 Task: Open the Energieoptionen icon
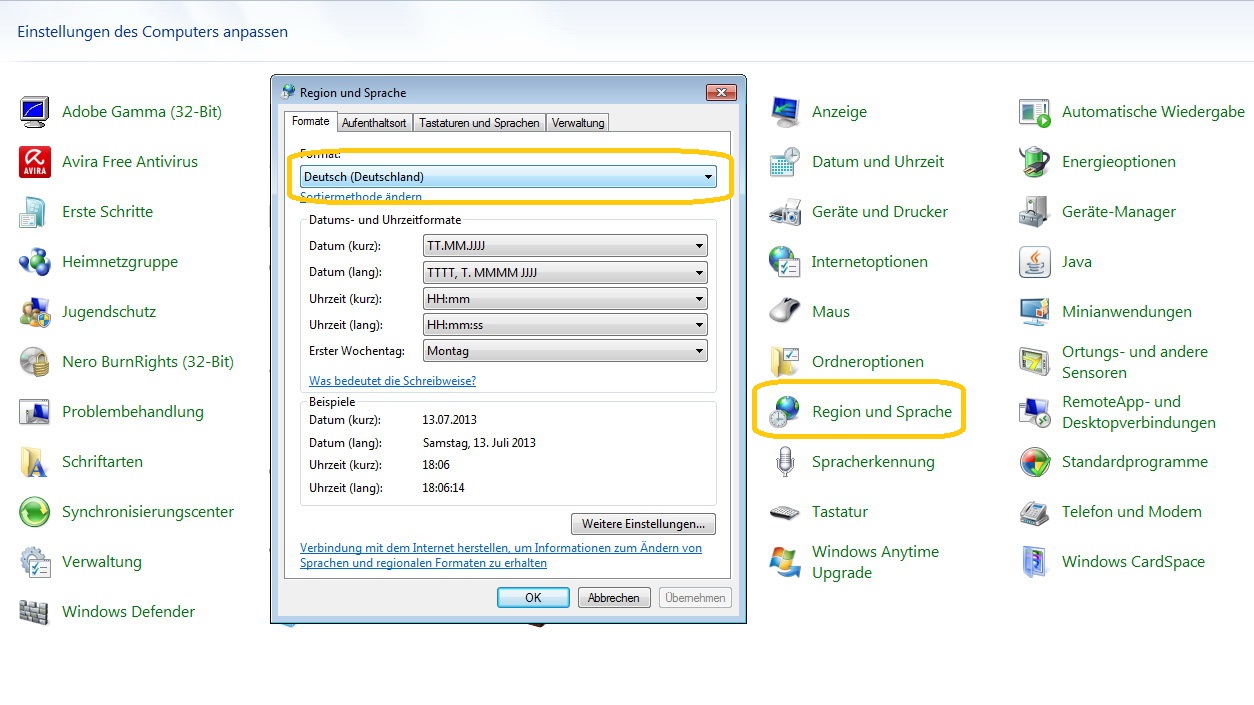1034,162
